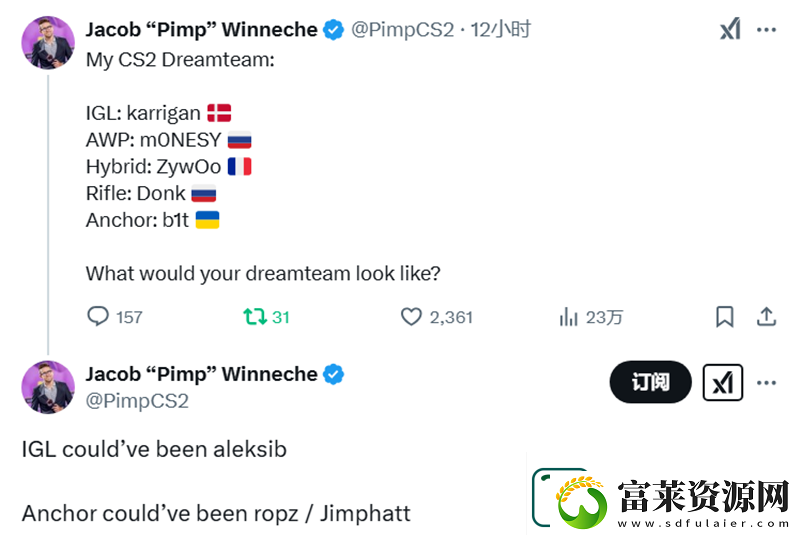Open the 12小时 timestamp link
This screenshot has width=800, height=535.
tap(501, 30)
